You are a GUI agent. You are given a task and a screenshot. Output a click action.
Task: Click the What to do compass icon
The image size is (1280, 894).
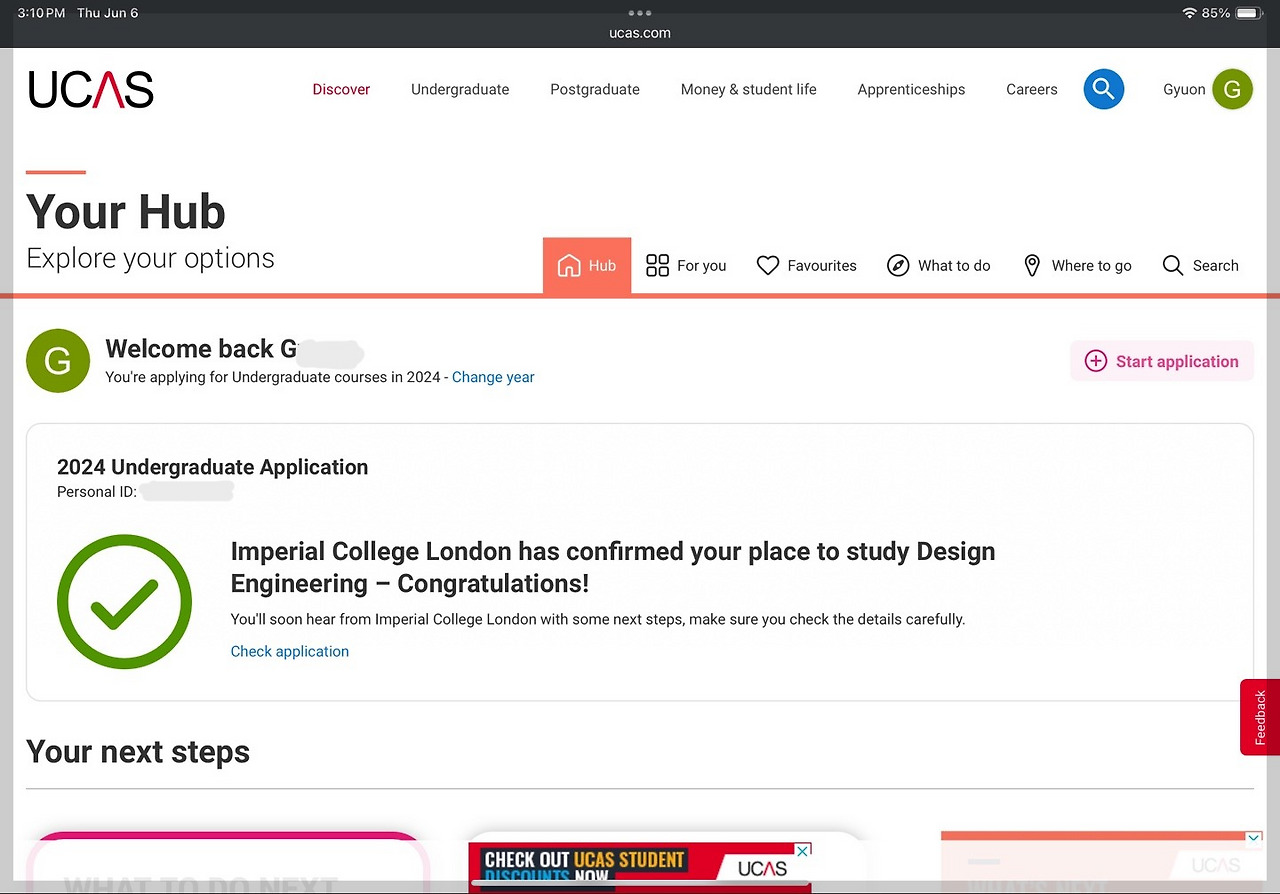pos(898,265)
